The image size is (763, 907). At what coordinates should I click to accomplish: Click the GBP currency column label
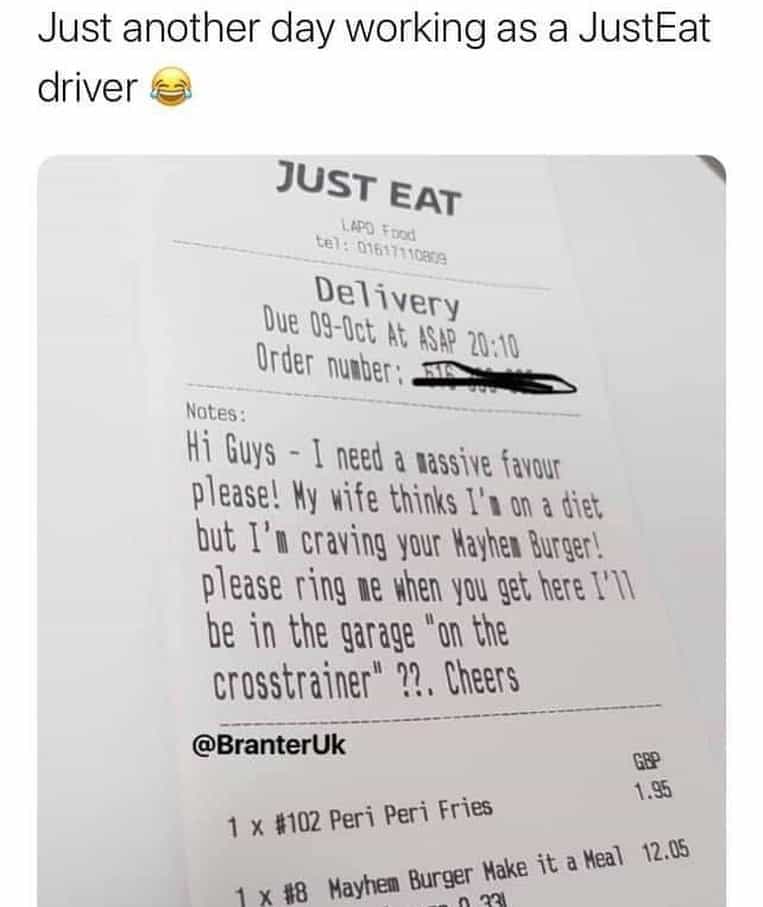coord(646,761)
